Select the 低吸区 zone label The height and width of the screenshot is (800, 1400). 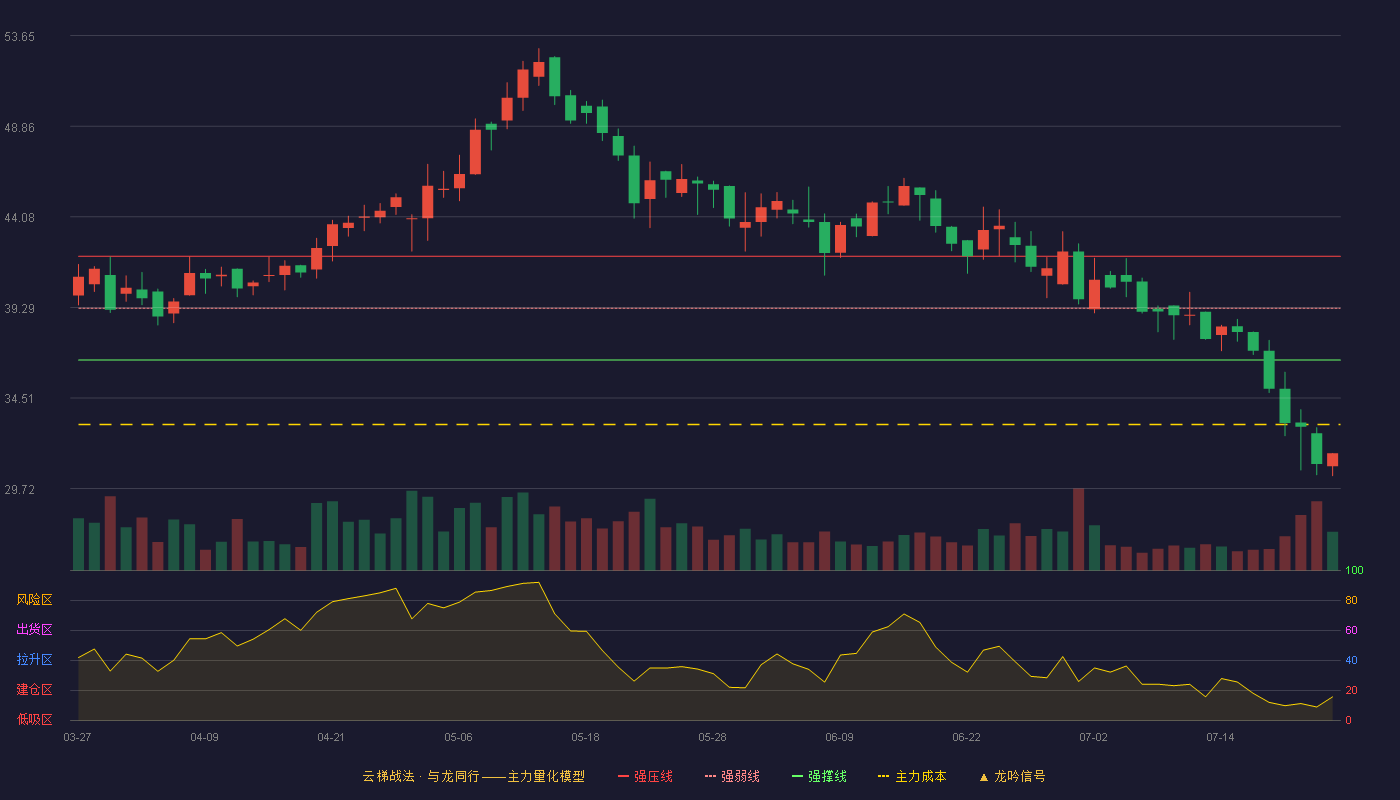[34, 719]
